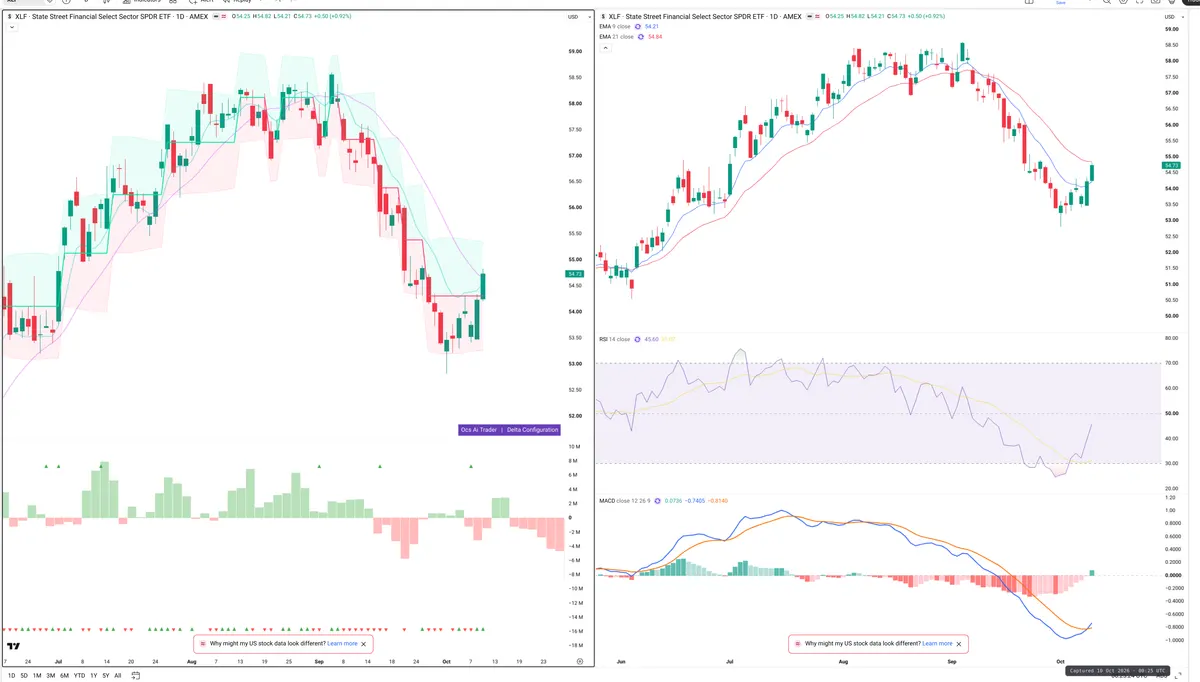Viewport: 1200px width, 682px height.
Task: Click the 59.00 value on left price axis
Action: [575, 51]
